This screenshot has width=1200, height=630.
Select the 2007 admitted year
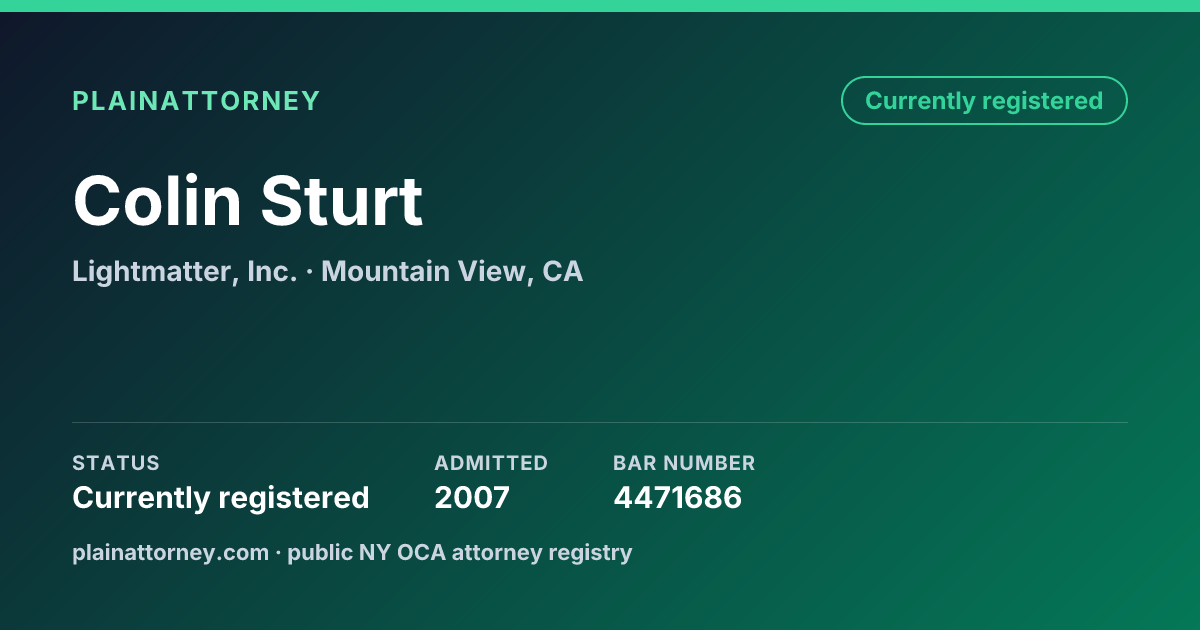[x=472, y=498]
